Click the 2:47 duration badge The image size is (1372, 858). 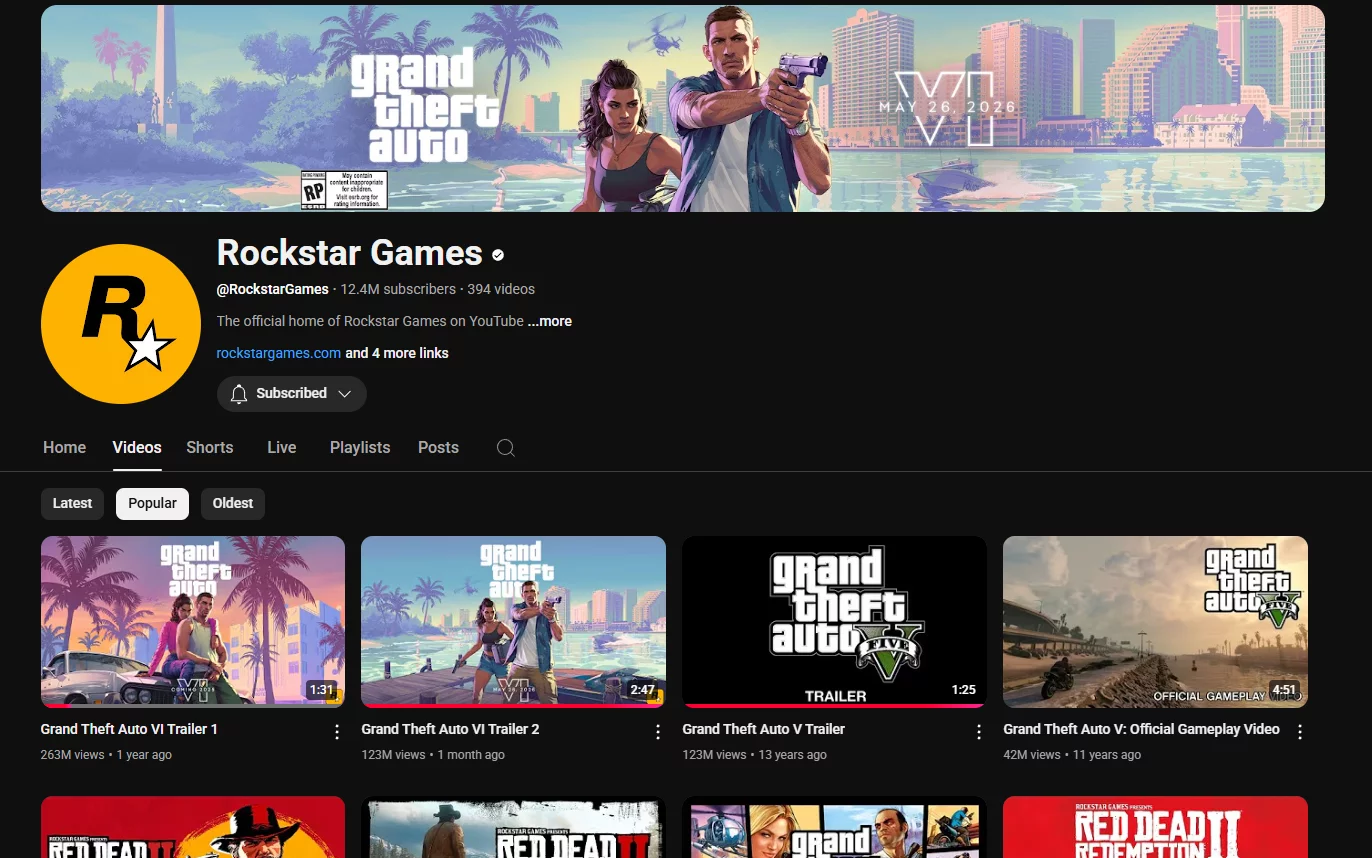pyautogui.click(x=642, y=689)
